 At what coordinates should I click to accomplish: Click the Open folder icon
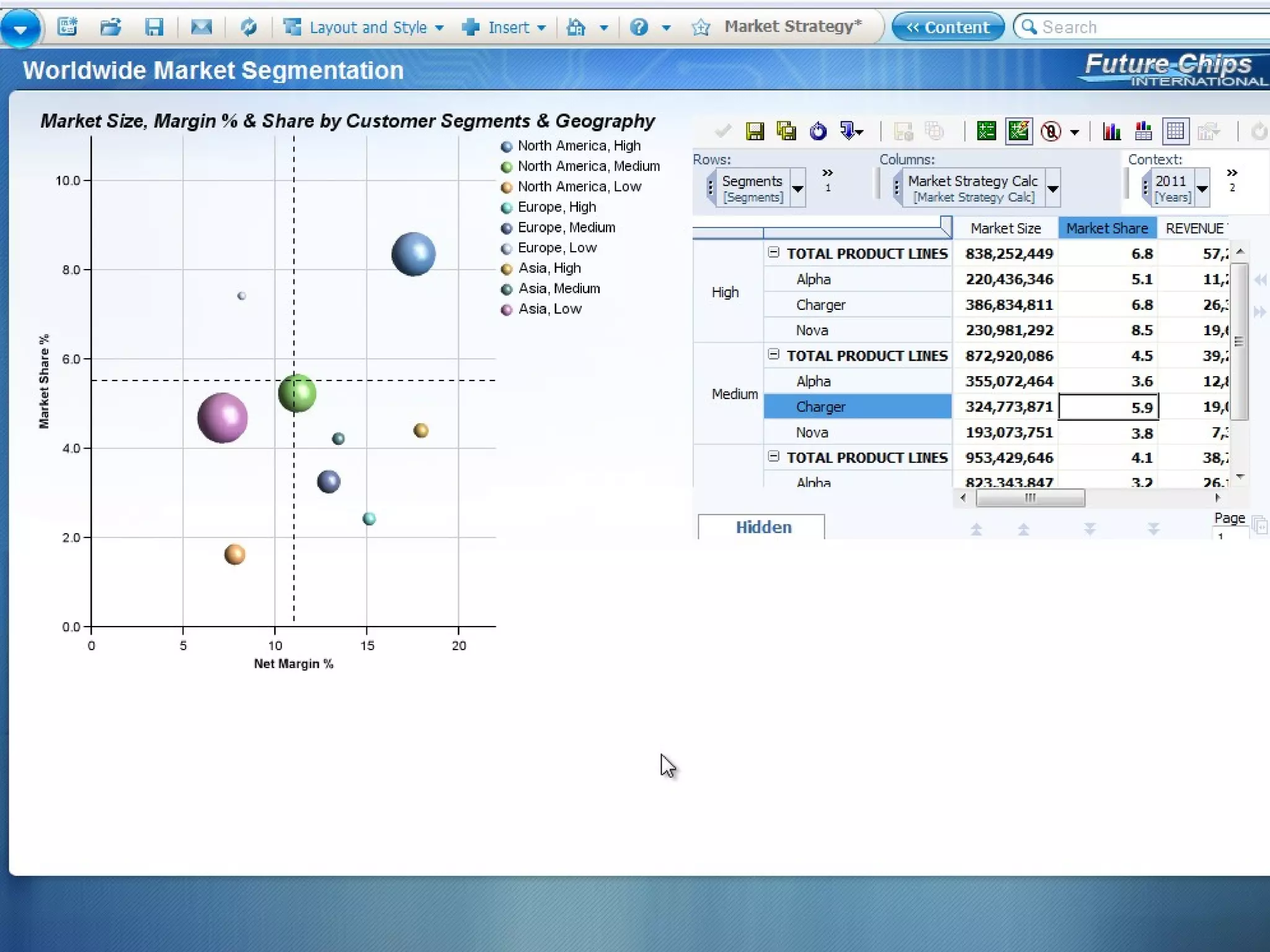pos(110,27)
